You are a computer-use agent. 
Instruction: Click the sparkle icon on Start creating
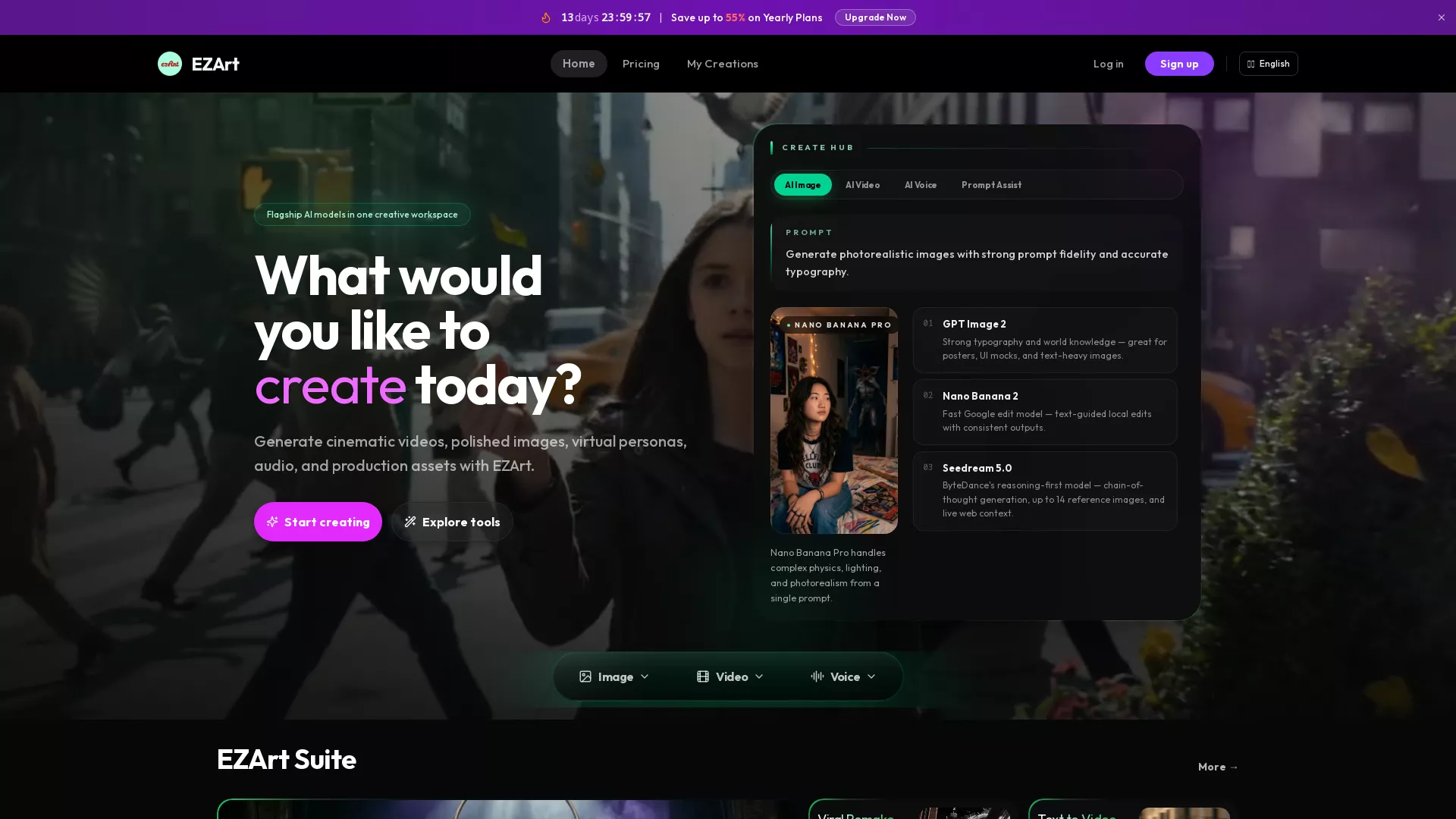click(273, 522)
